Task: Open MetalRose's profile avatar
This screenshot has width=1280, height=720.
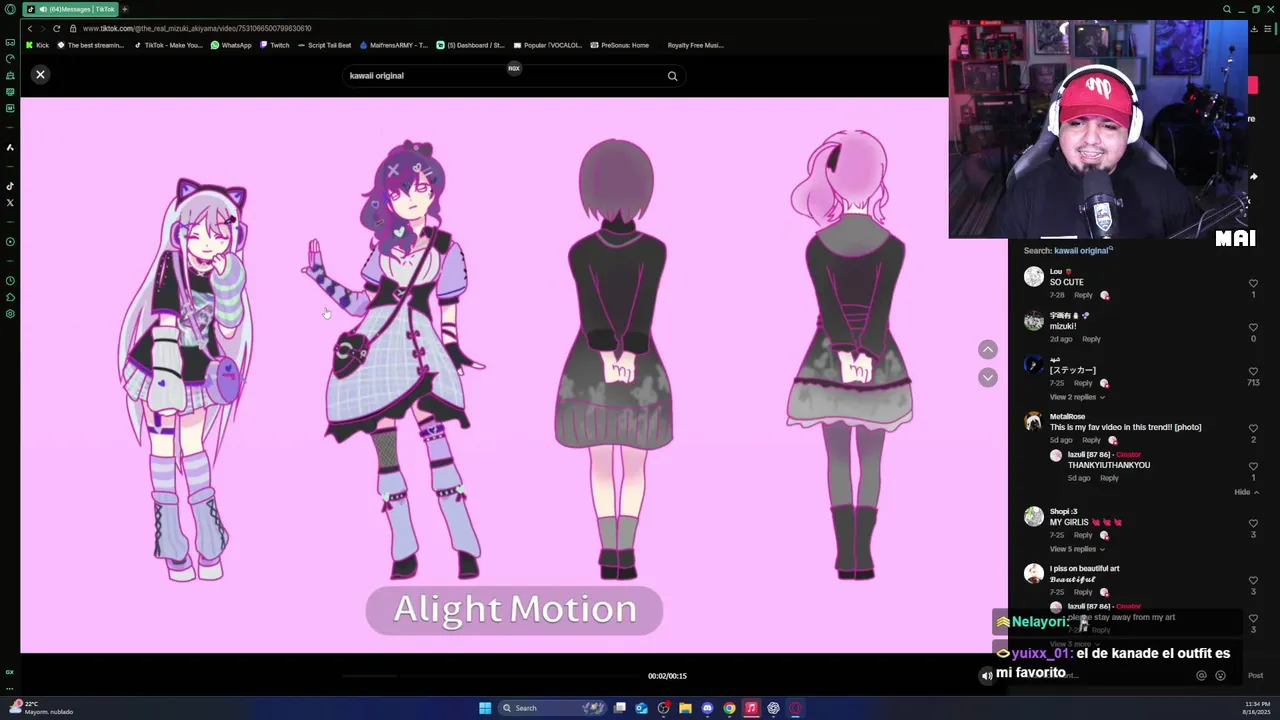Action: pyautogui.click(x=1034, y=421)
